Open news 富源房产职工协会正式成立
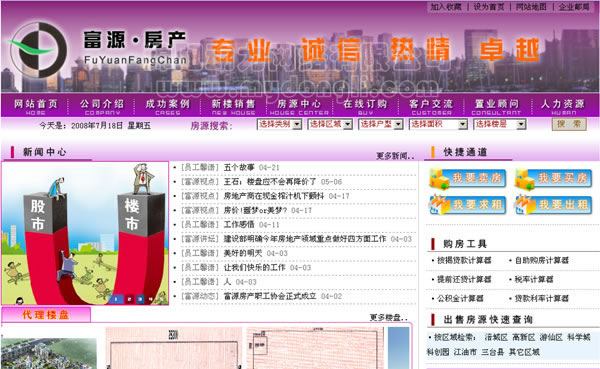The height and width of the screenshot is (369, 600). tap(270, 296)
